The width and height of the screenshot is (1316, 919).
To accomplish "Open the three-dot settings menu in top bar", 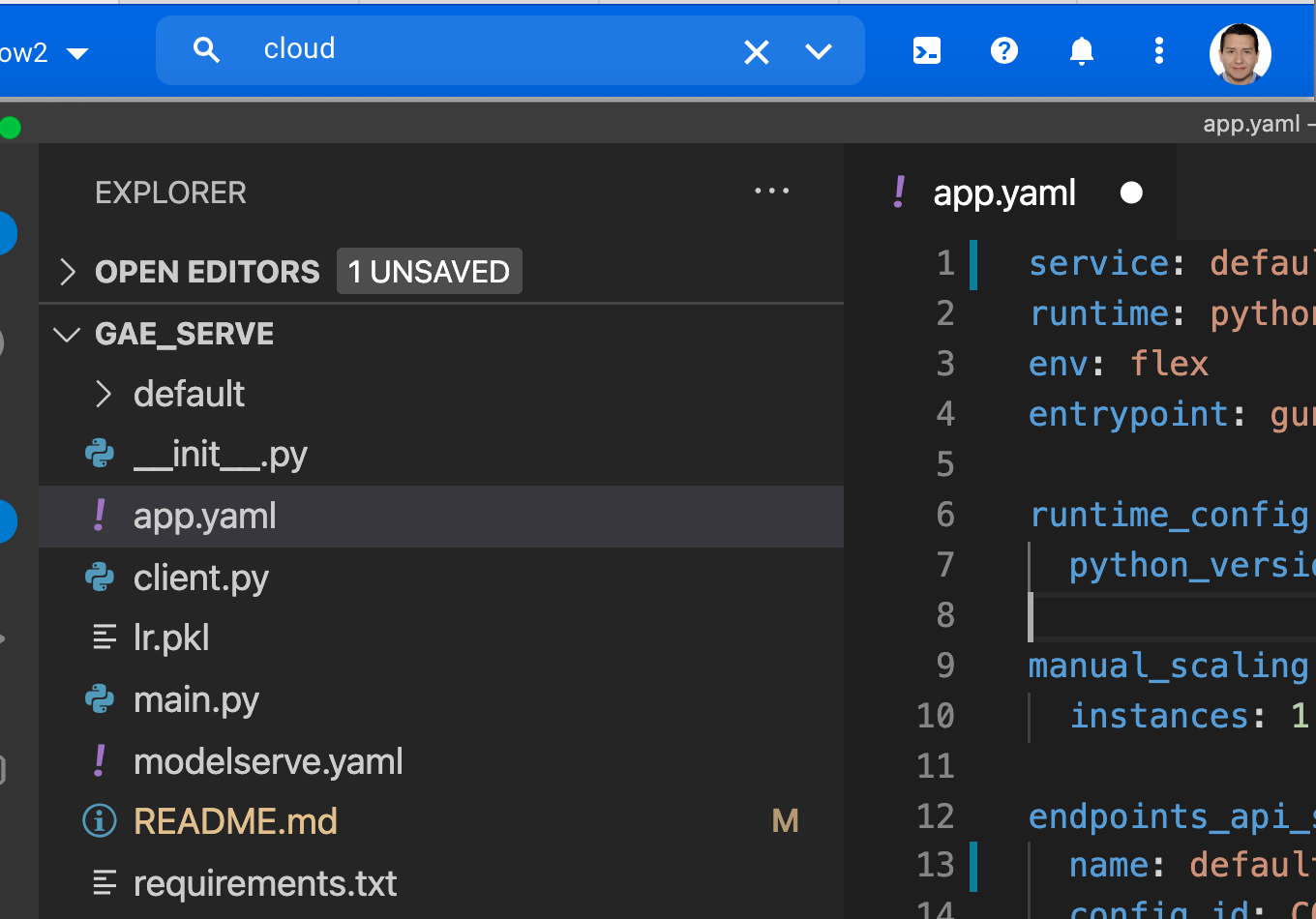I will [x=1159, y=50].
